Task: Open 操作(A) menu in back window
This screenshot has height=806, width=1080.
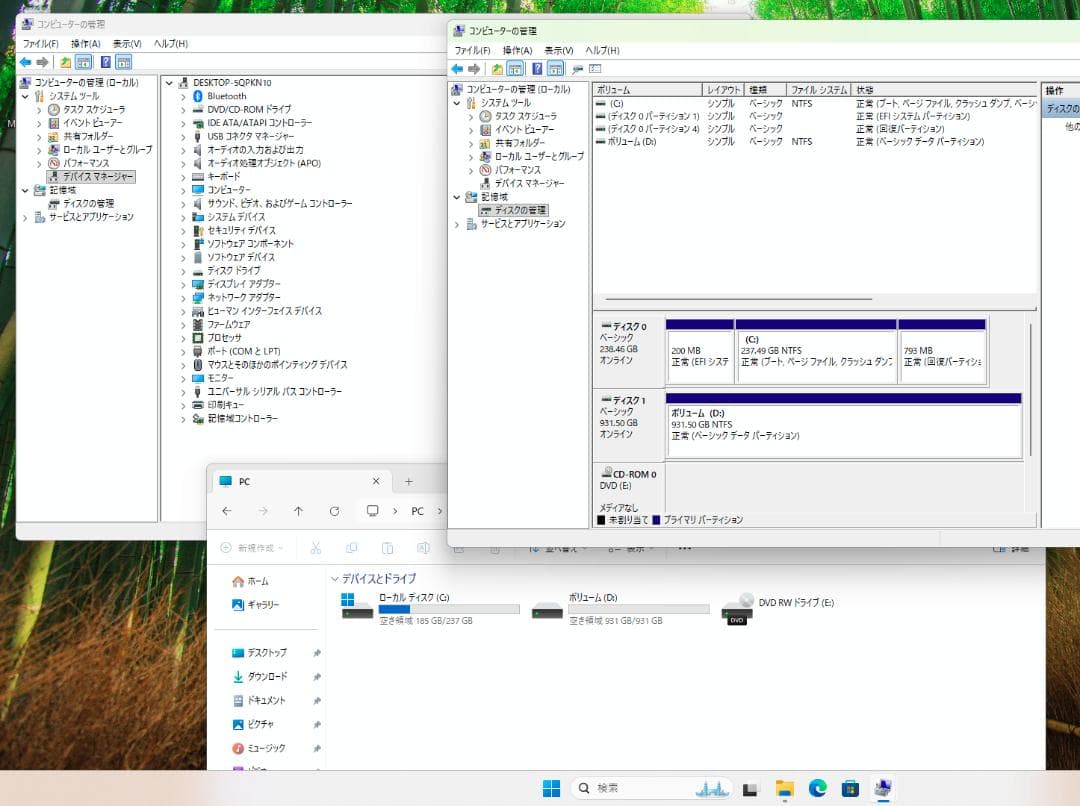Action: pyautogui.click(x=85, y=43)
